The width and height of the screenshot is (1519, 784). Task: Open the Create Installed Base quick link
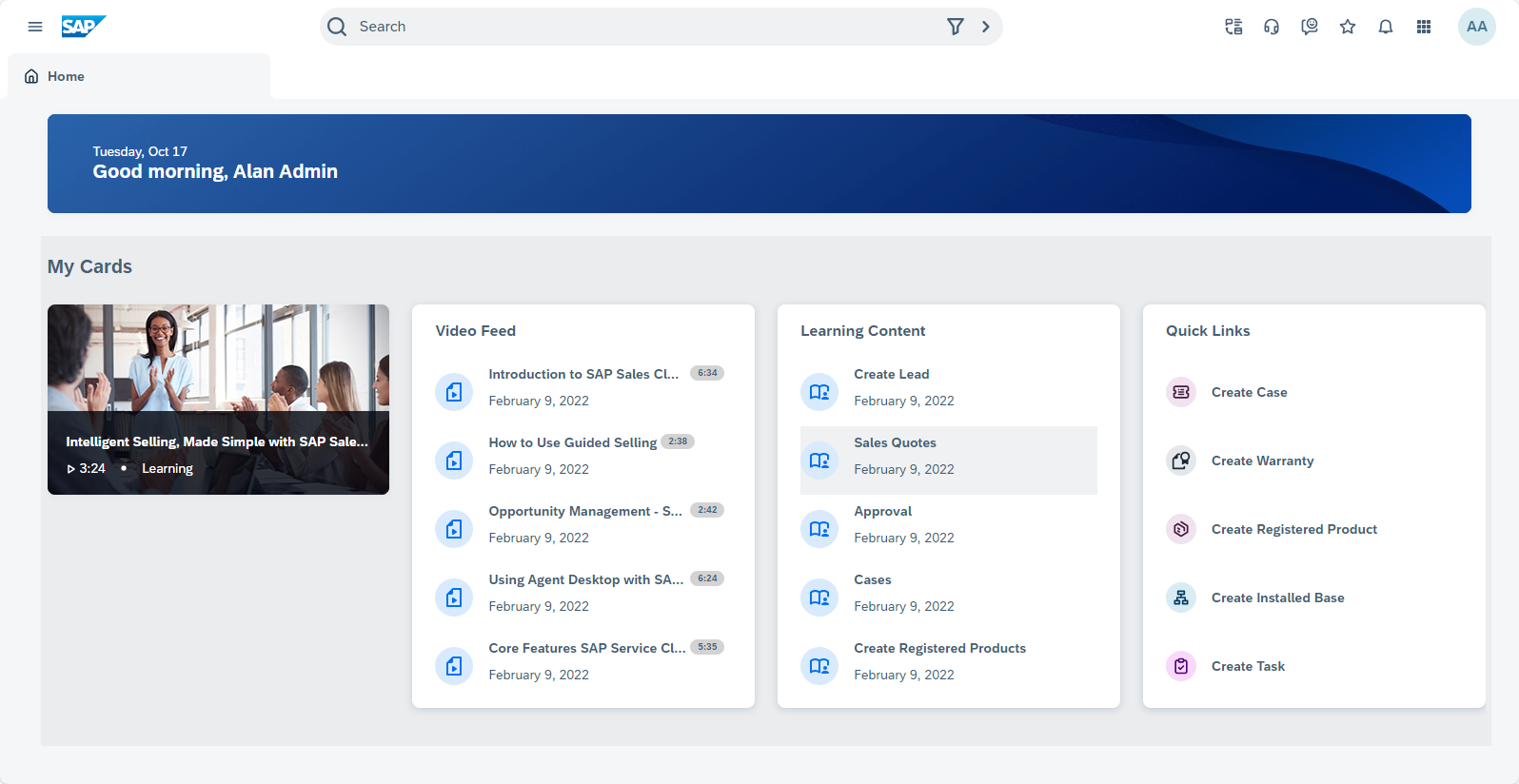tap(1277, 598)
